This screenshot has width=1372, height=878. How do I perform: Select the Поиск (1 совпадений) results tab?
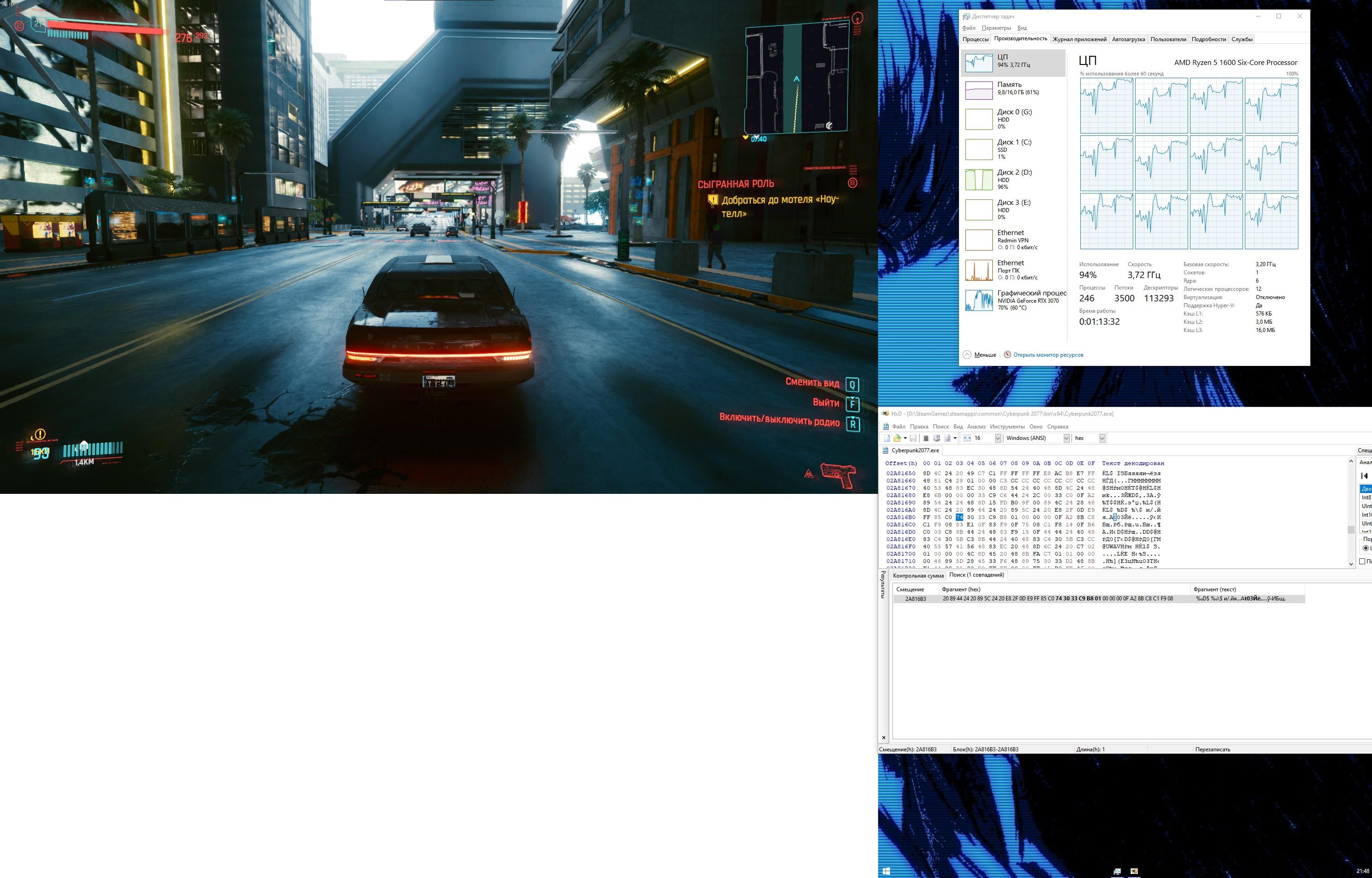(976, 575)
